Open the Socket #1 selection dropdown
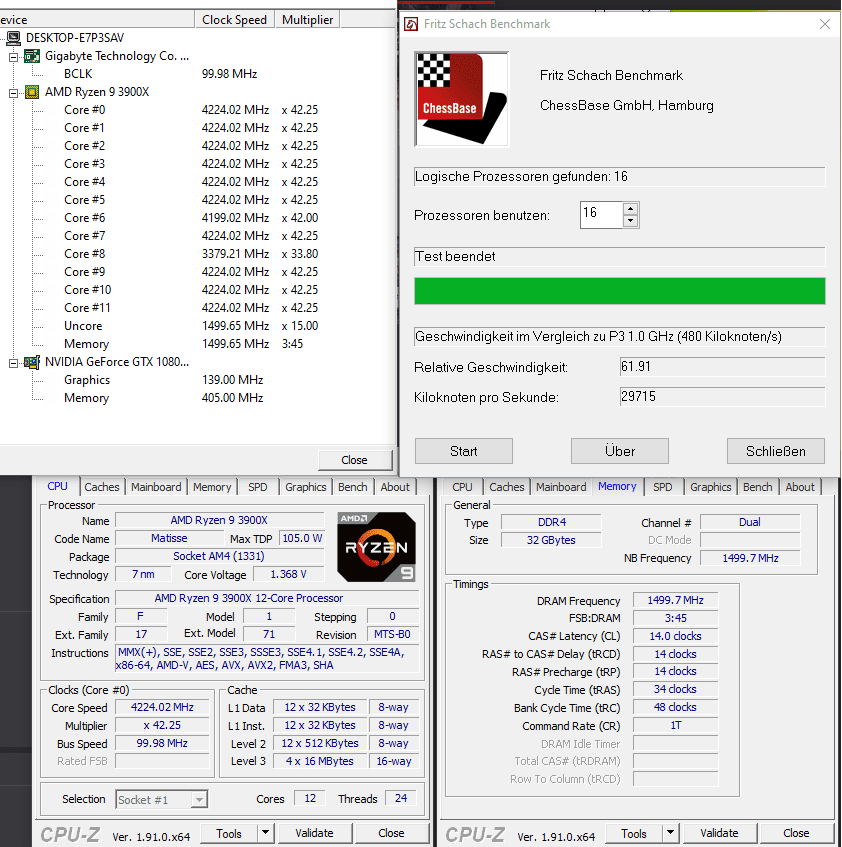 199,799
